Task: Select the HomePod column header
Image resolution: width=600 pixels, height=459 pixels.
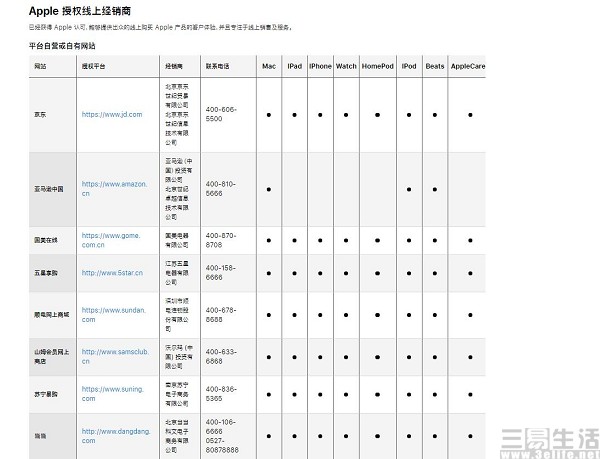Action: (x=377, y=66)
